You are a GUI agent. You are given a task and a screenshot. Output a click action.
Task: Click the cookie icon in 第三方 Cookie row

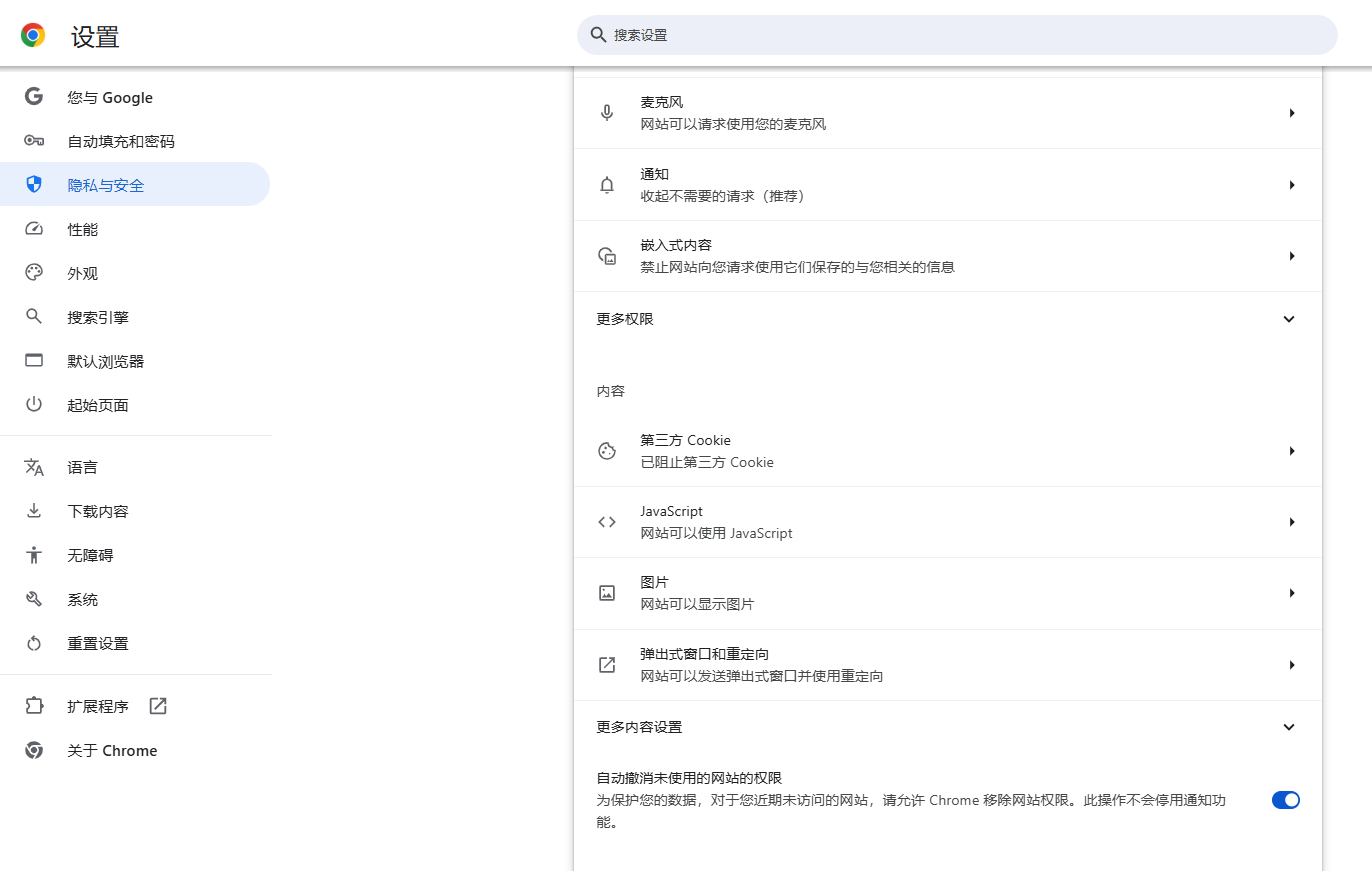pos(607,451)
